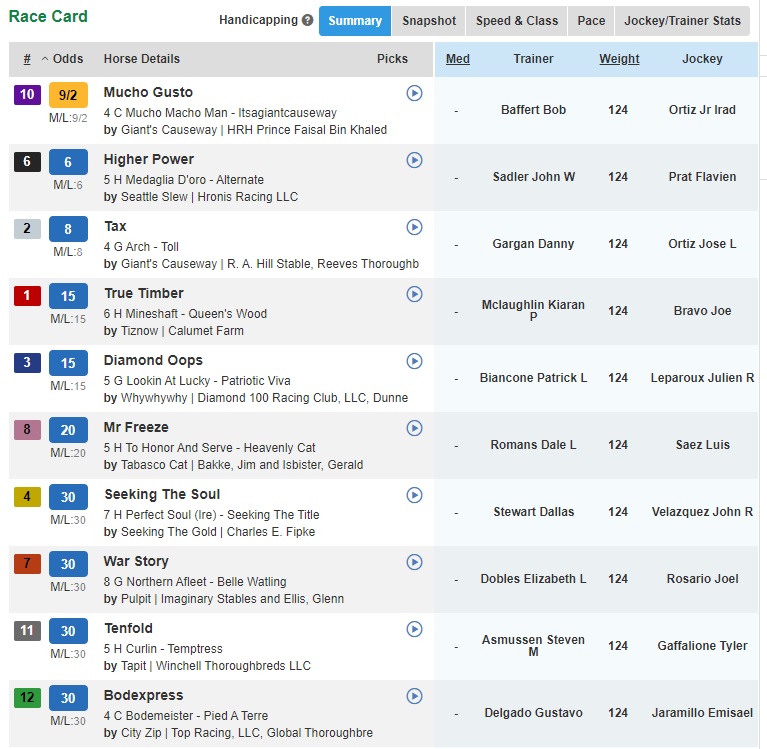The image size is (767, 749).
Task: Click the Horse Details column header
Action: point(141,59)
